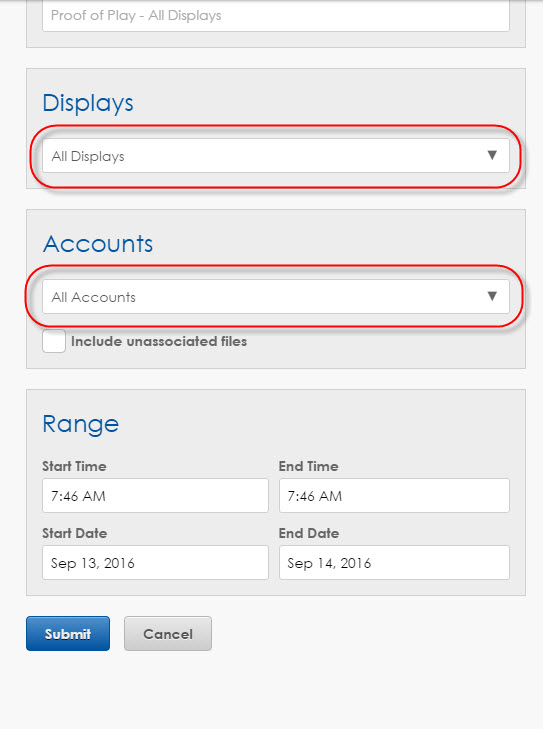Click the End Date label
The image size is (543, 729).
(x=309, y=533)
